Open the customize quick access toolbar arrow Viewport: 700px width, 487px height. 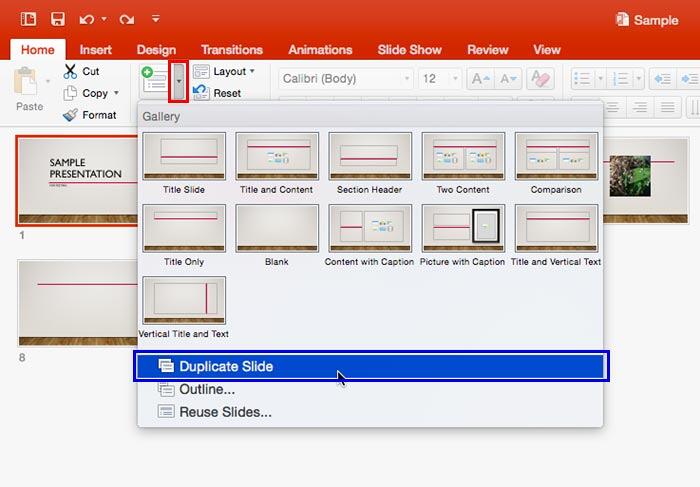pyautogui.click(x=155, y=19)
